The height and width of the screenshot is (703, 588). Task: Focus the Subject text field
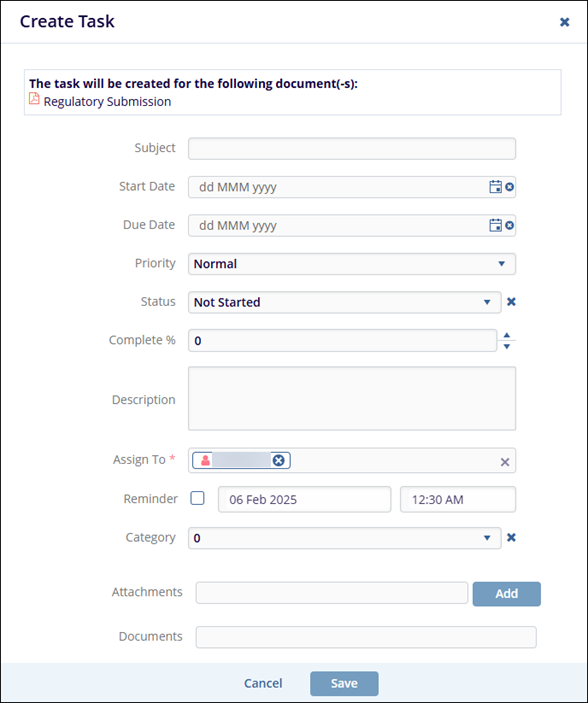[352, 148]
